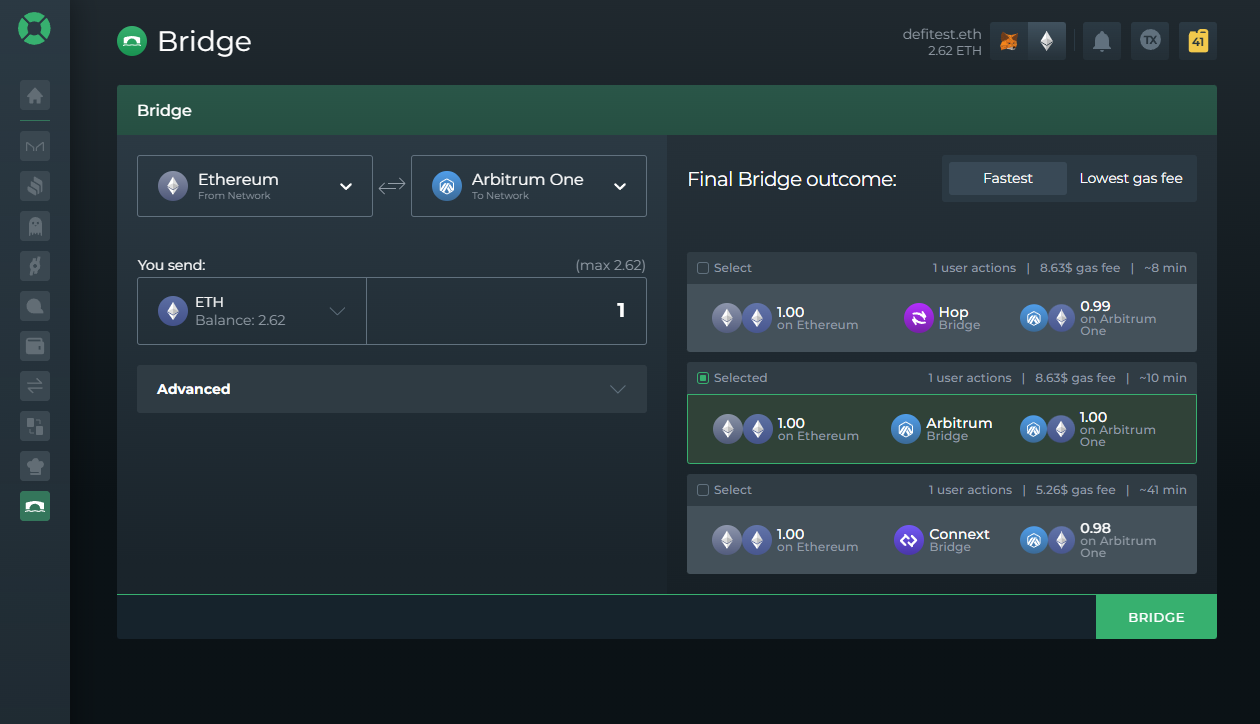
Task: Expand the Advanced section
Action: click(x=391, y=389)
